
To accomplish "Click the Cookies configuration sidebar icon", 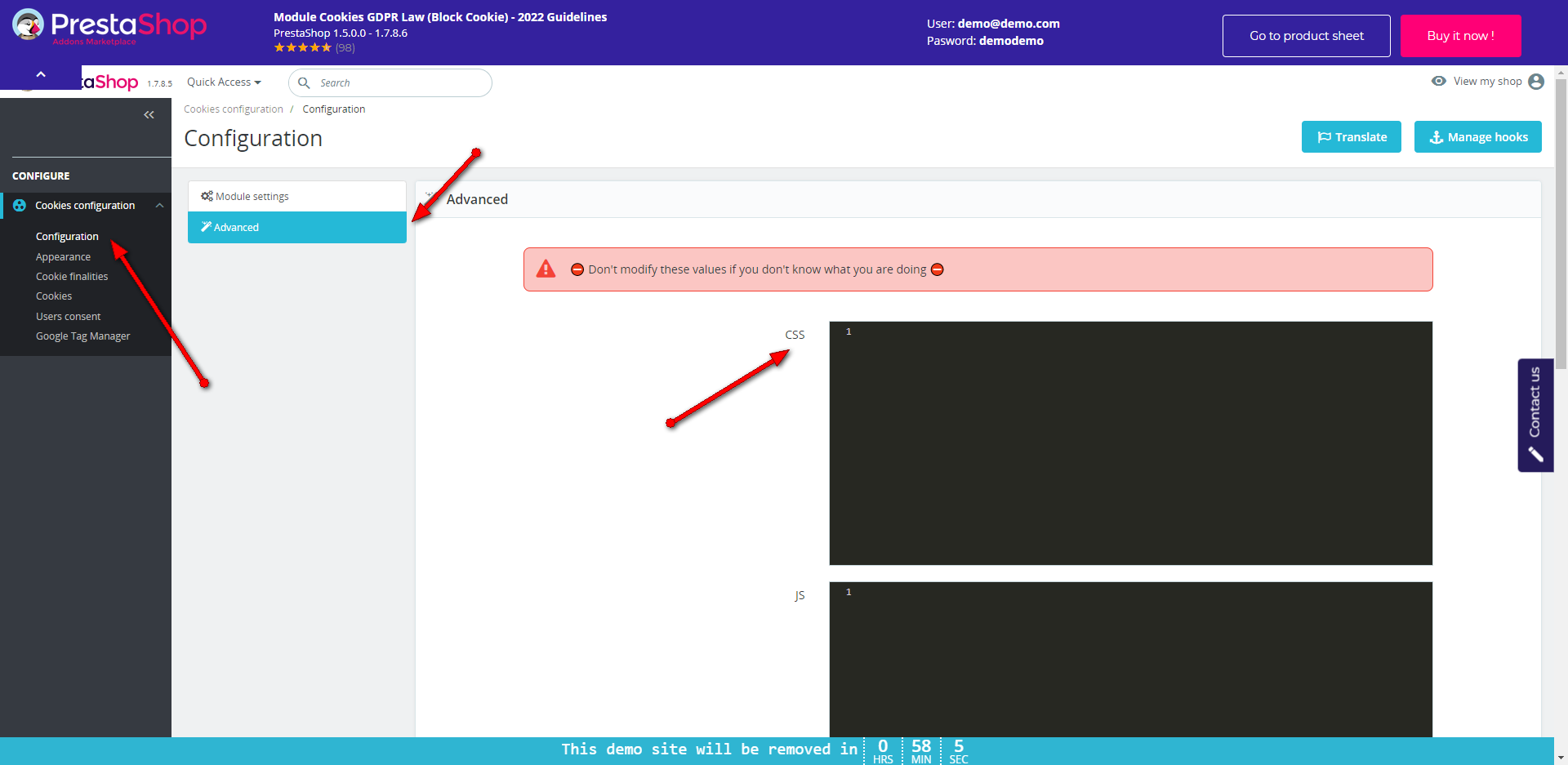I will 20,206.
